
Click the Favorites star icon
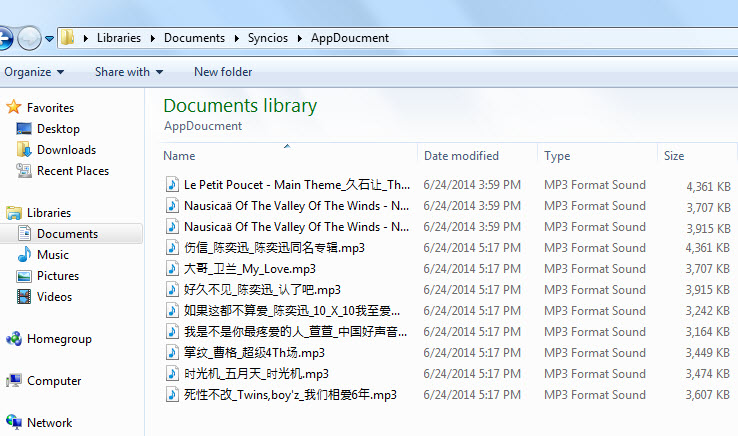click(x=14, y=107)
